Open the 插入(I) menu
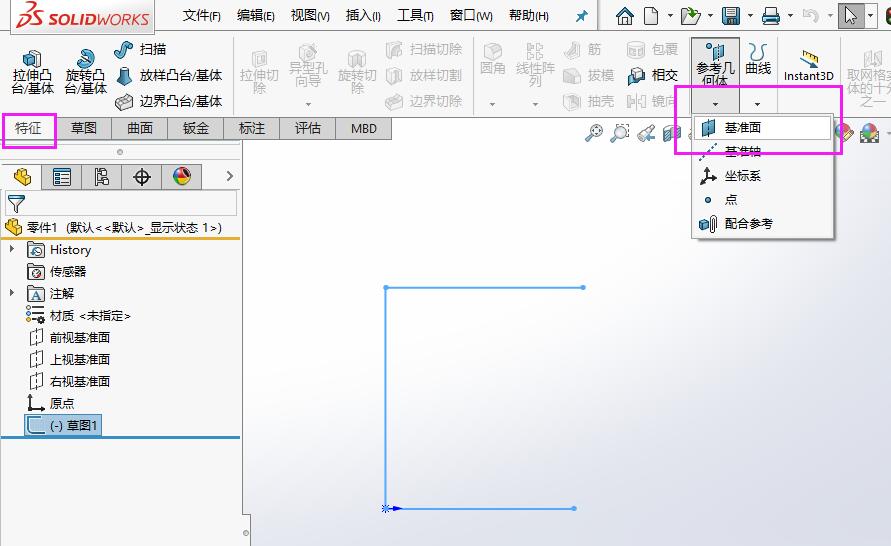This screenshot has width=891, height=546. pos(363,16)
